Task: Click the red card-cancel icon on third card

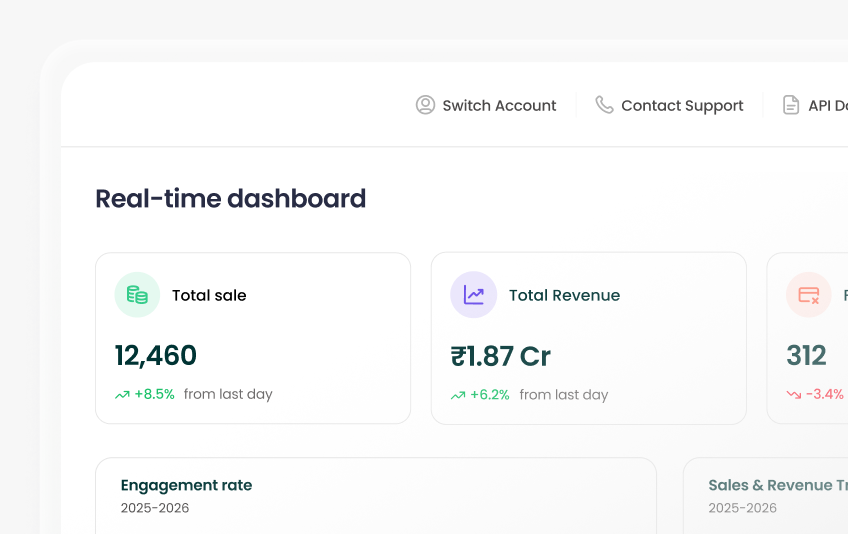Action: 809,295
